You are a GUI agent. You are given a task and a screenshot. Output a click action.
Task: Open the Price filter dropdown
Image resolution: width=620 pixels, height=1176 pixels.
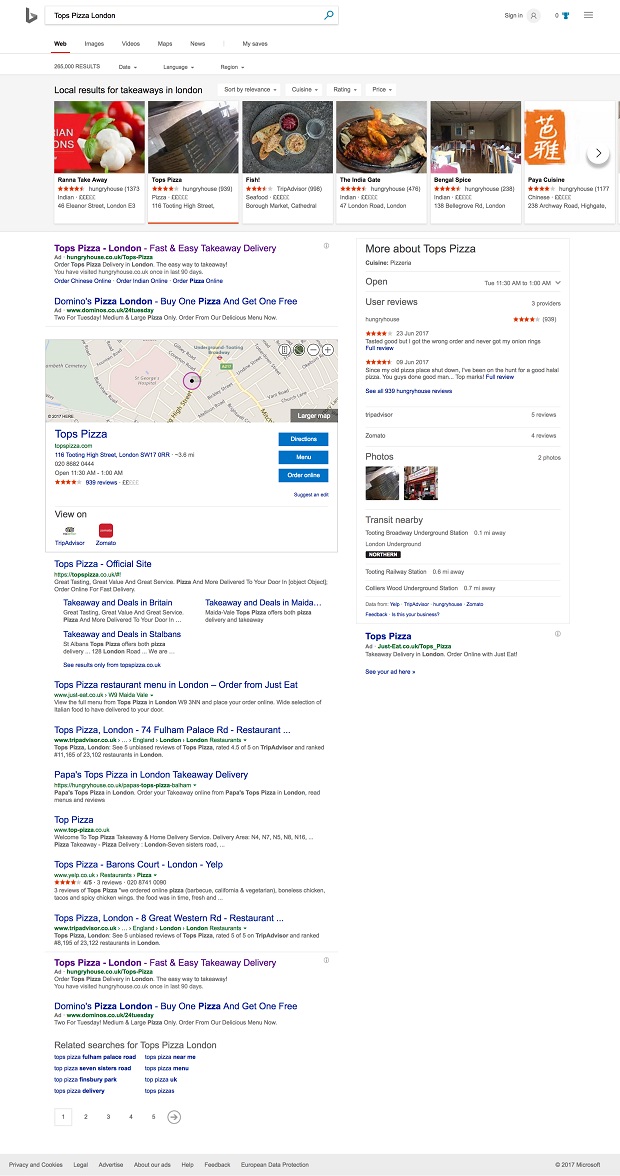pyautogui.click(x=382, y=89)
